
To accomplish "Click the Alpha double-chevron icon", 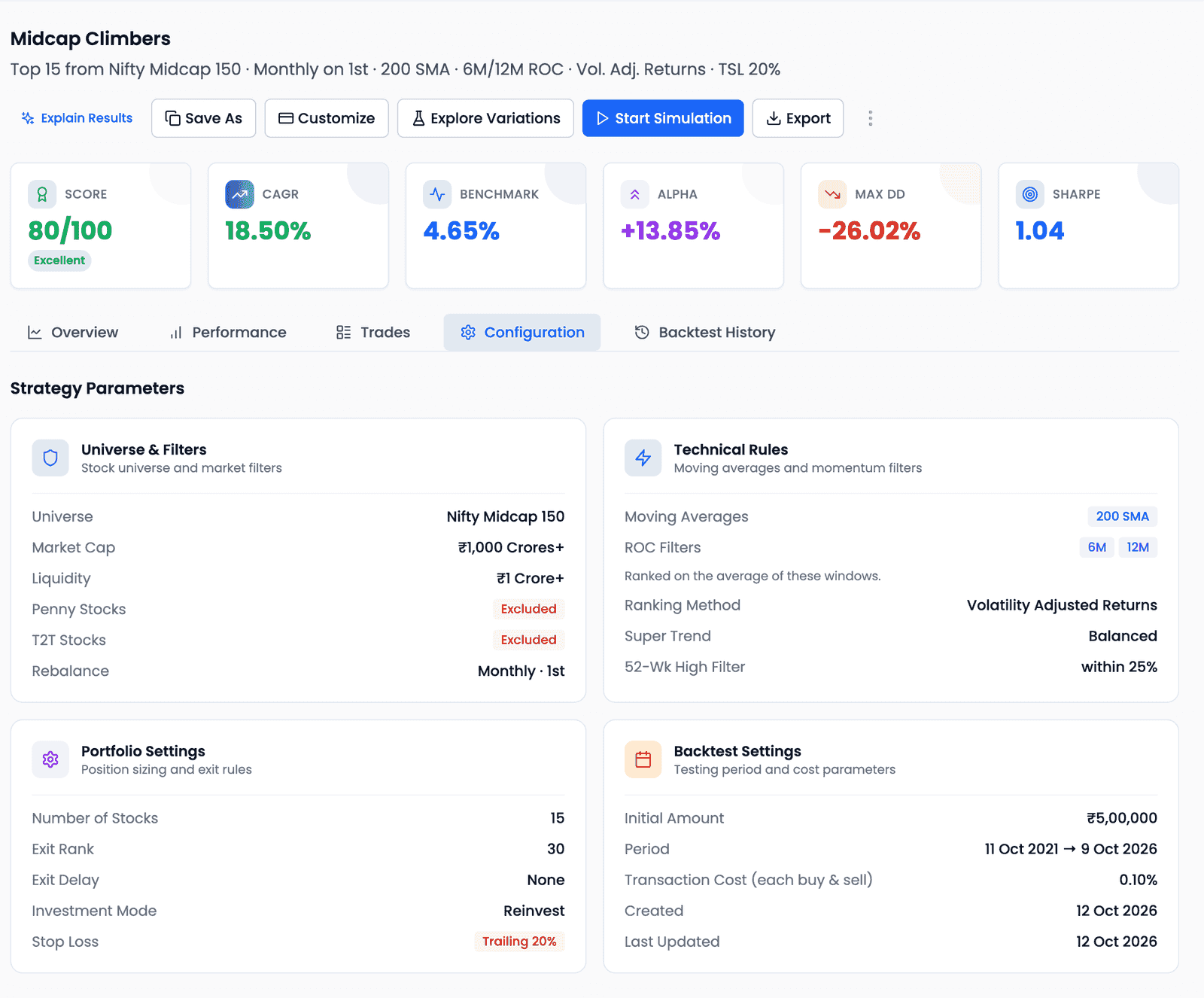I will [635, 194].
